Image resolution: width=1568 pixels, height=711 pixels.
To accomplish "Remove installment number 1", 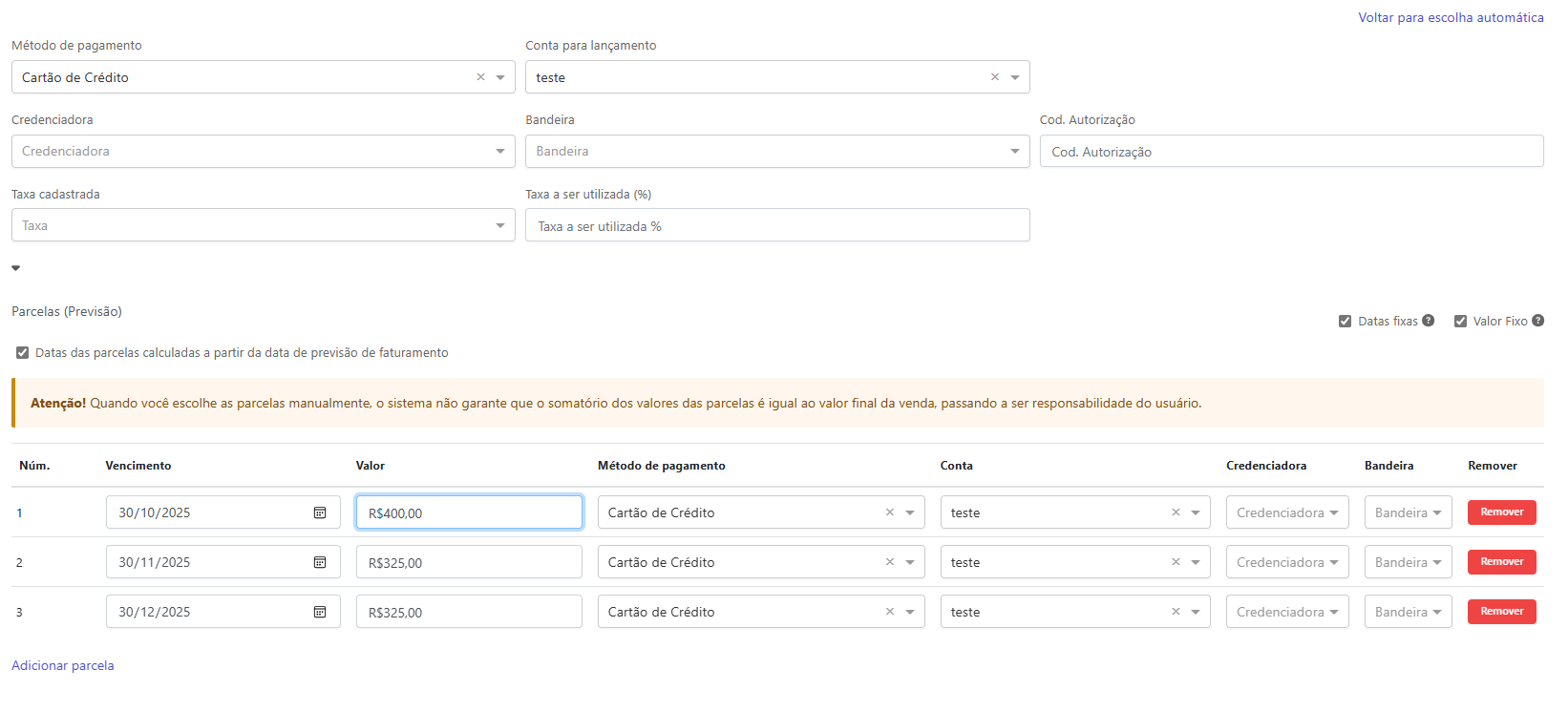I will pos(1501,512).
